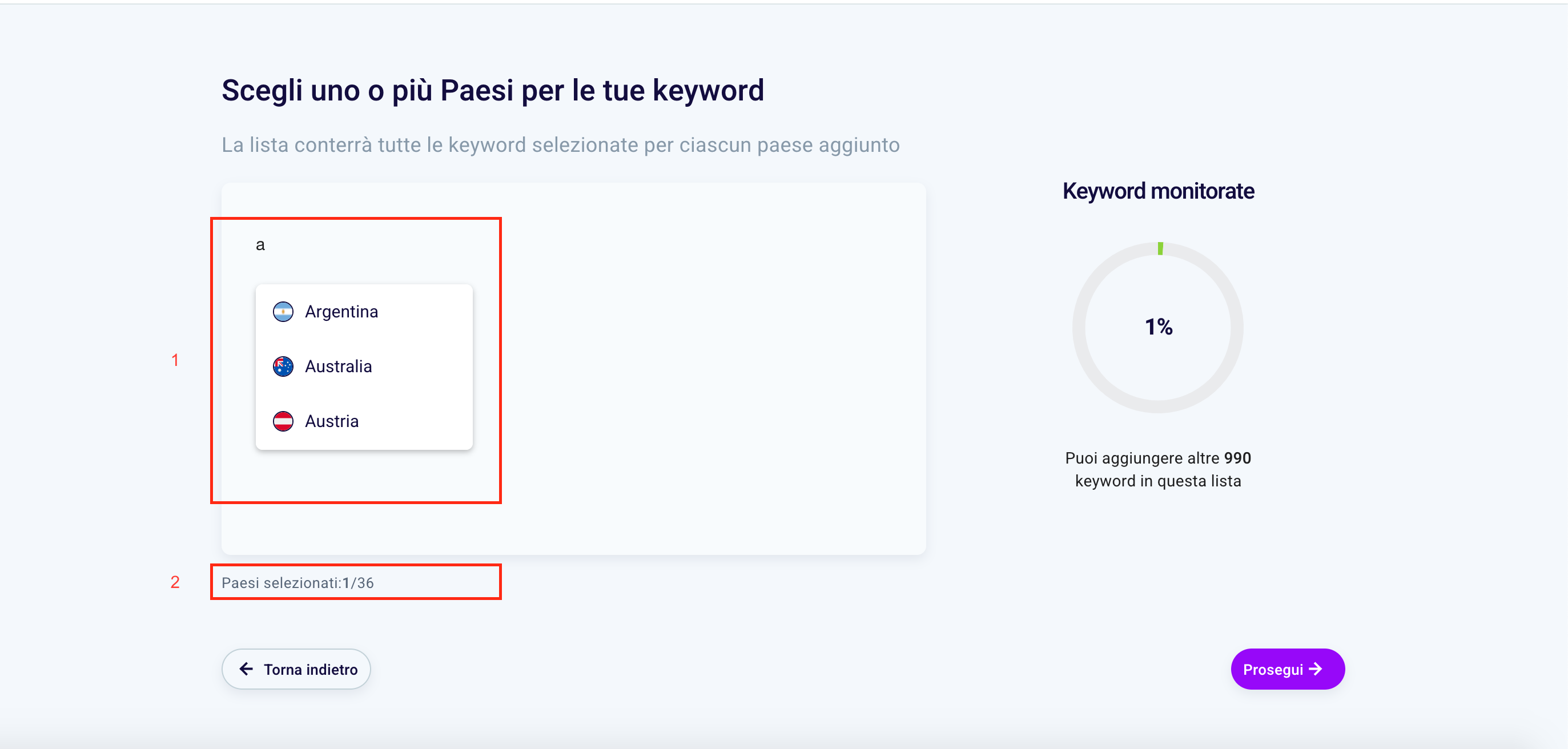Click the right arrow in Prosegui
The width and height of the screenshot is (1568, 749).
click(x=1316, y=669)
